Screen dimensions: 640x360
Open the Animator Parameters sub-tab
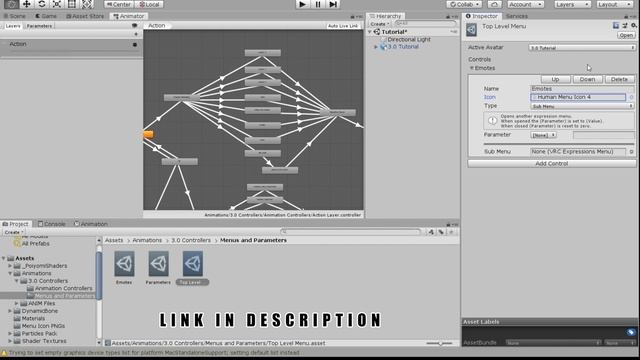(x=39, y=26)
